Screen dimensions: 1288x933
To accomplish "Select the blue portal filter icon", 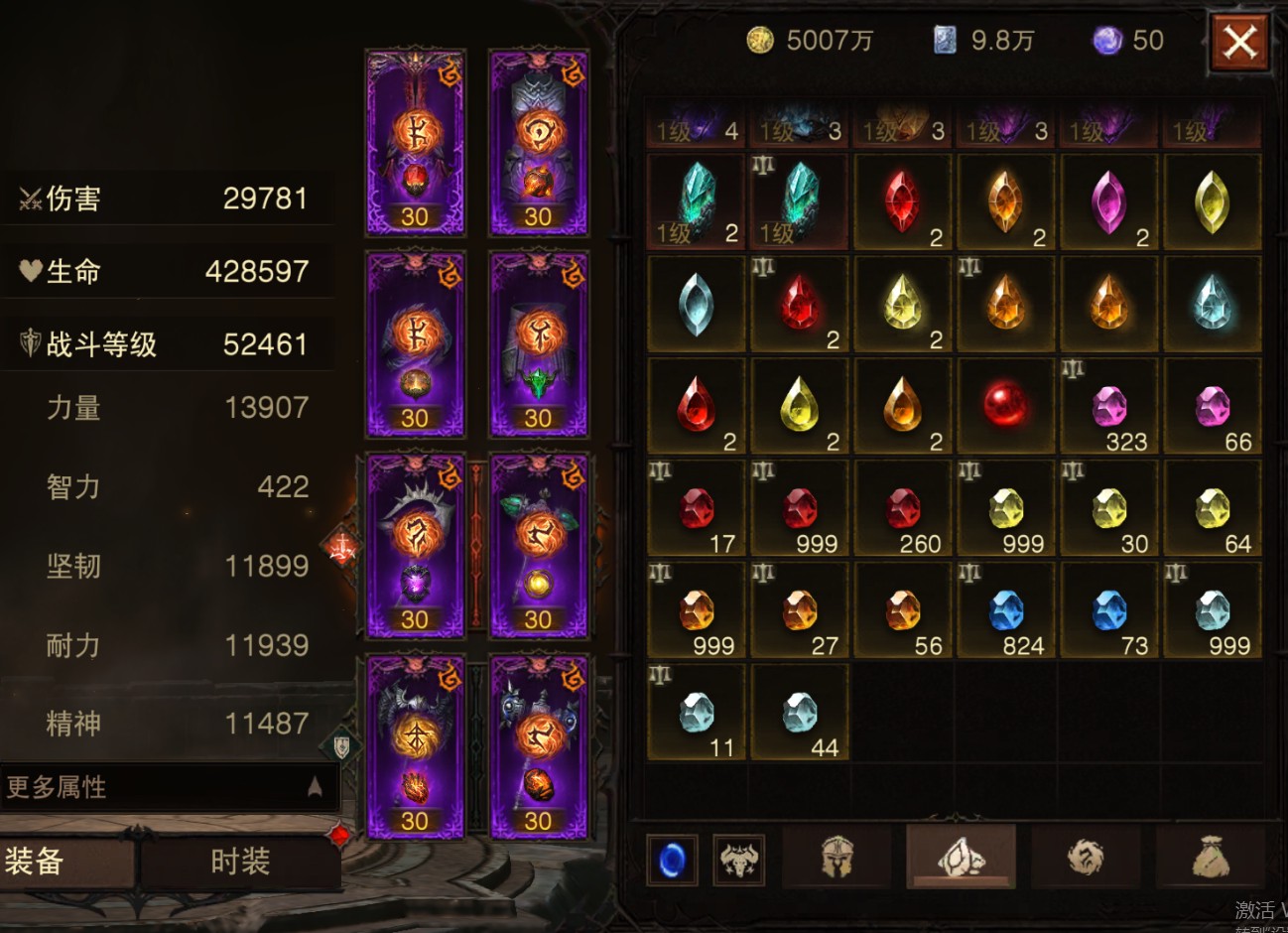I will tap(672, 859).
